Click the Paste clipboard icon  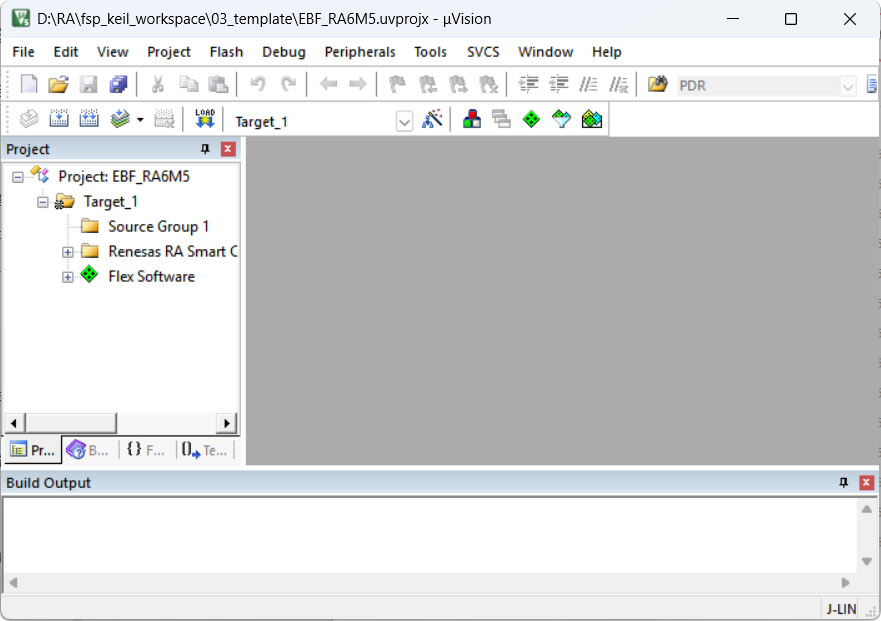click(218, 84)
